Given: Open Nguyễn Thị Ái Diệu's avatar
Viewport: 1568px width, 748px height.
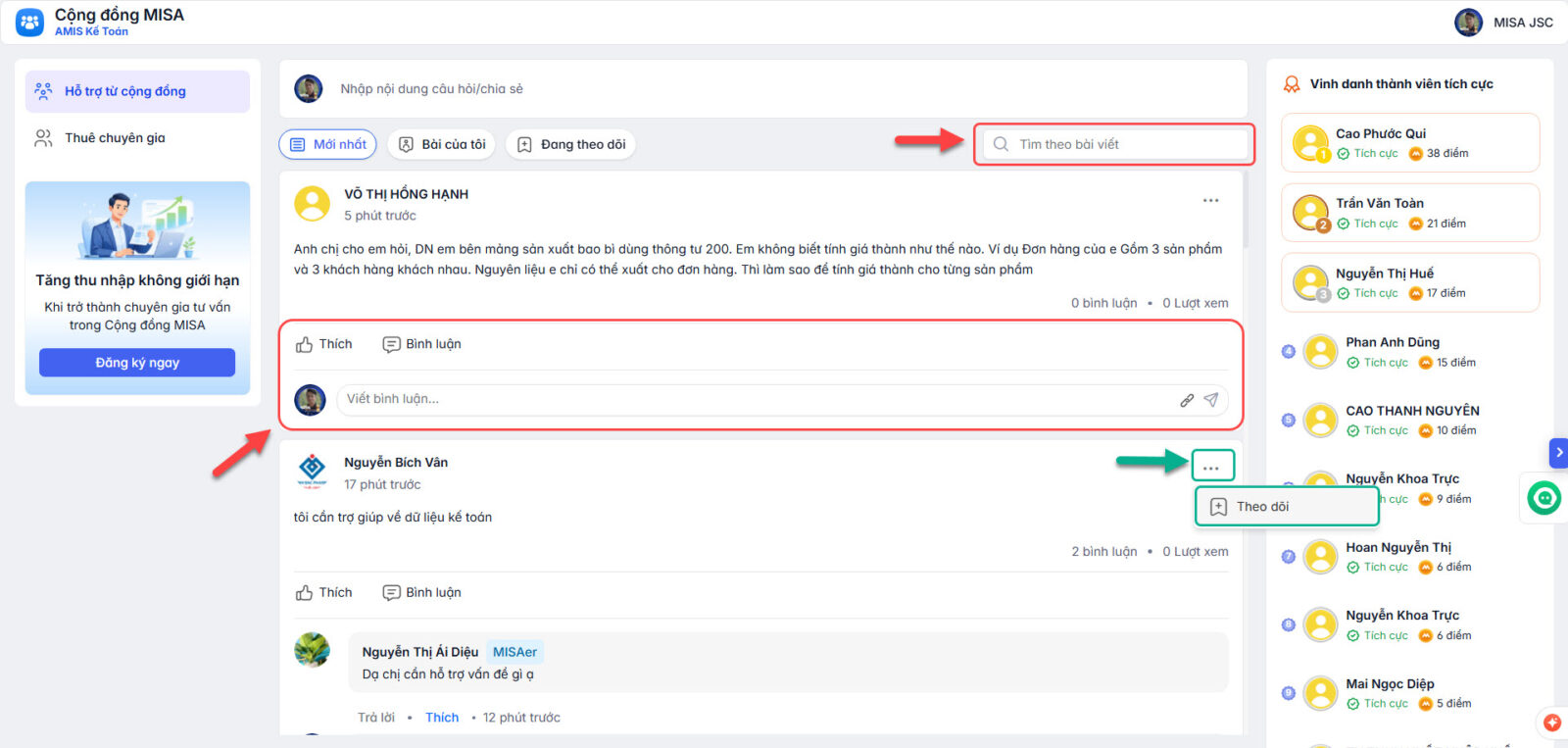Looking at the screenshot, I should coord(313,650).
